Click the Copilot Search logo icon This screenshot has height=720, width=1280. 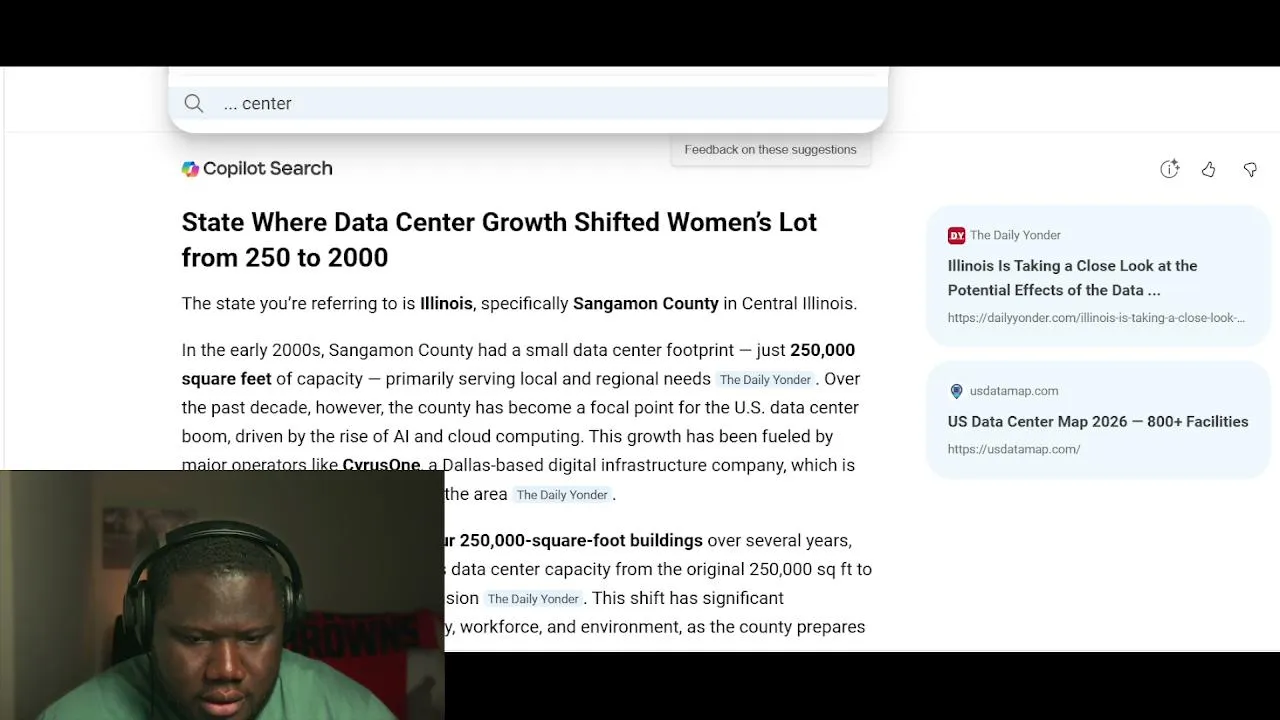(190, 169)
